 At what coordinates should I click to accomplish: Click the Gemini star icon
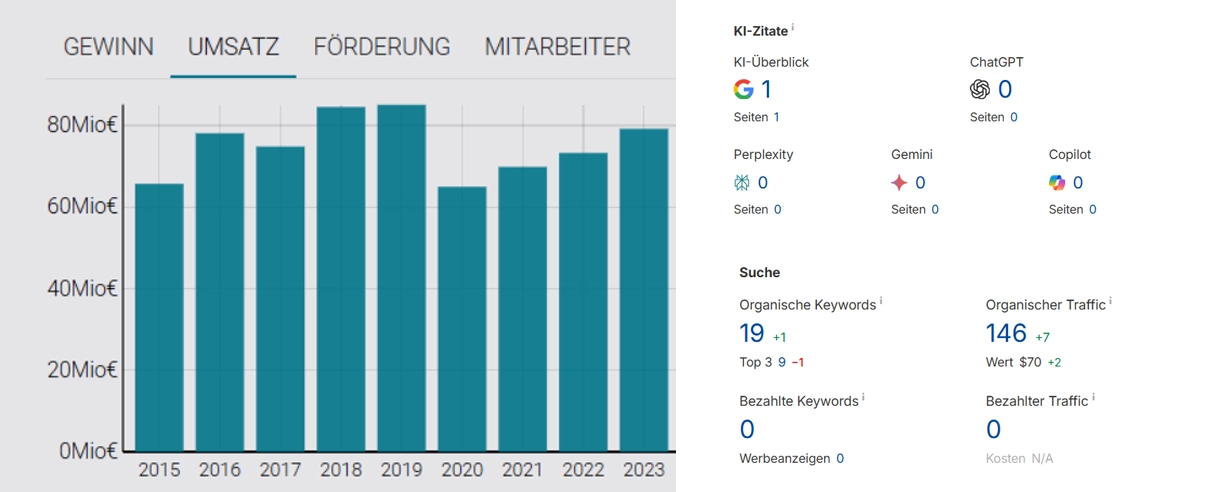tap(899, 183)
